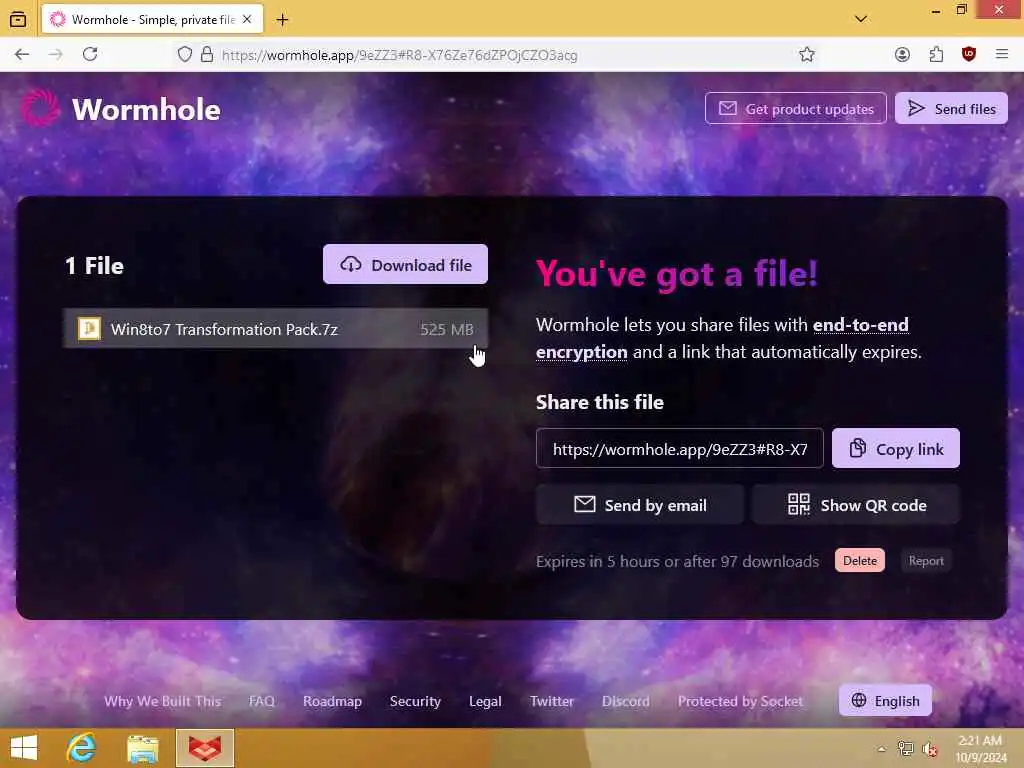Click the 7z archive file icon
This screenshot has width=1024, height=768.
pos(89,328)
